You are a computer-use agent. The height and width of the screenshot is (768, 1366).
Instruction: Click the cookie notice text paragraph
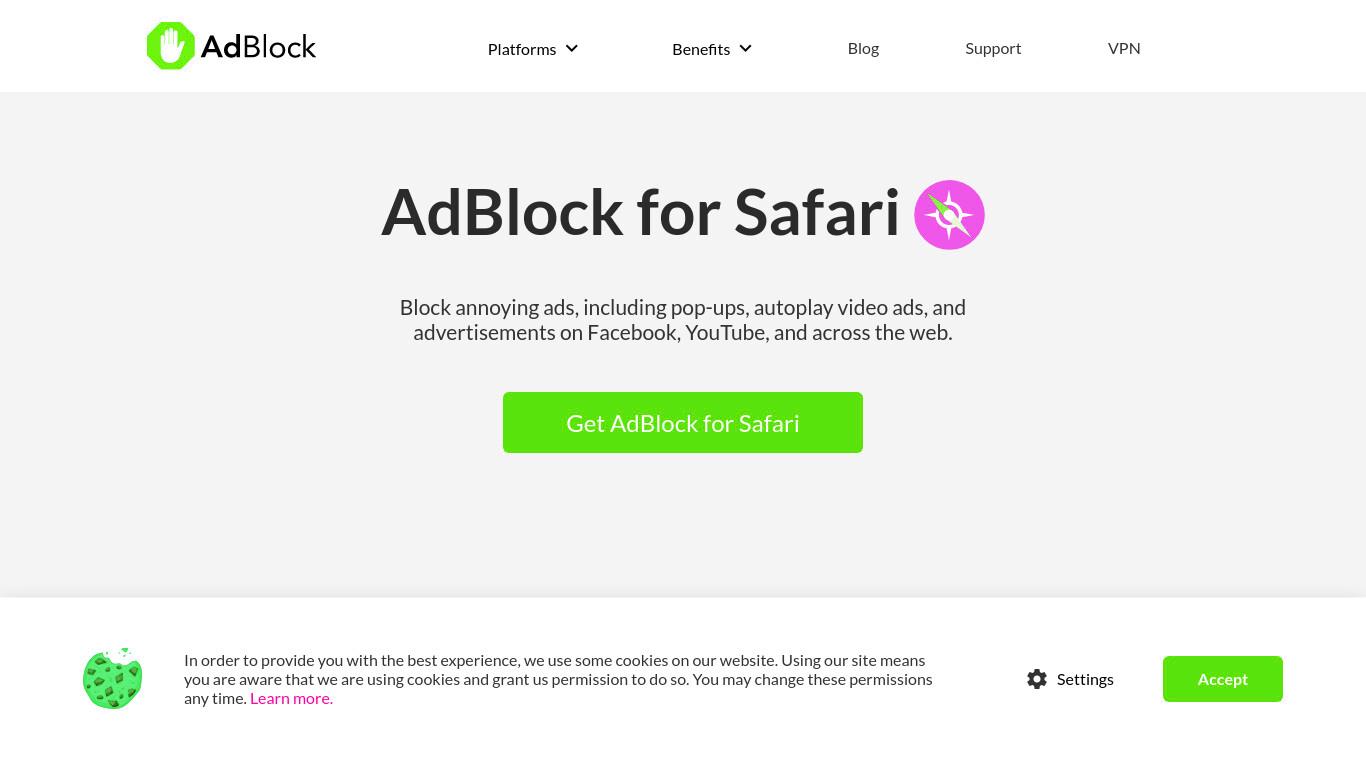click(x=558, y=679)
